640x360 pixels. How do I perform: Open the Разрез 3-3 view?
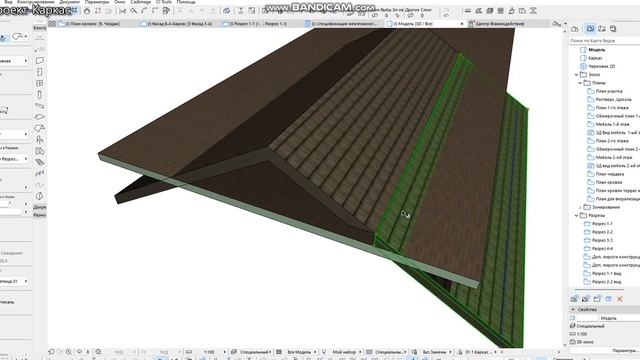click(x=602, y=240)
